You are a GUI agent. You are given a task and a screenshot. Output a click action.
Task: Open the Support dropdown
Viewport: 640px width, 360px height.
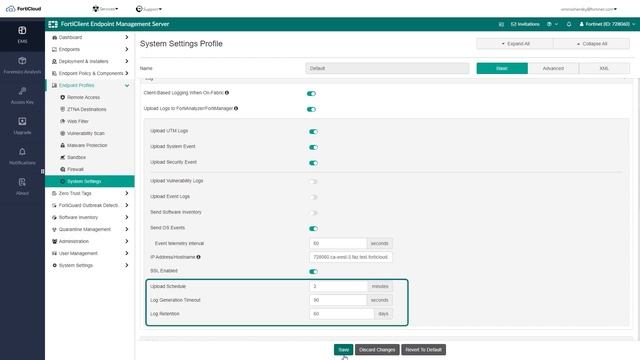click(149, 9)
